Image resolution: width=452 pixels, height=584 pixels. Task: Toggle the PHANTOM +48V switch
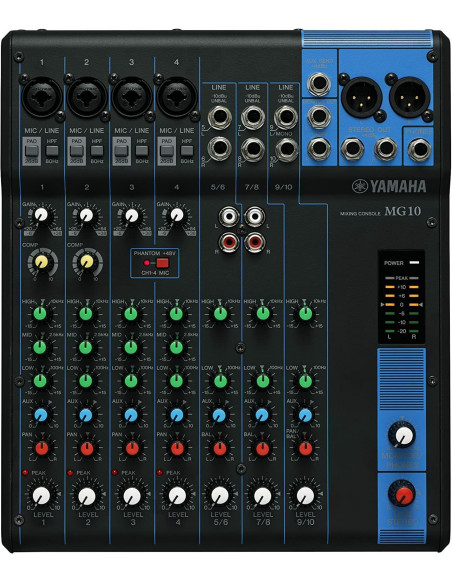[162, 263]
